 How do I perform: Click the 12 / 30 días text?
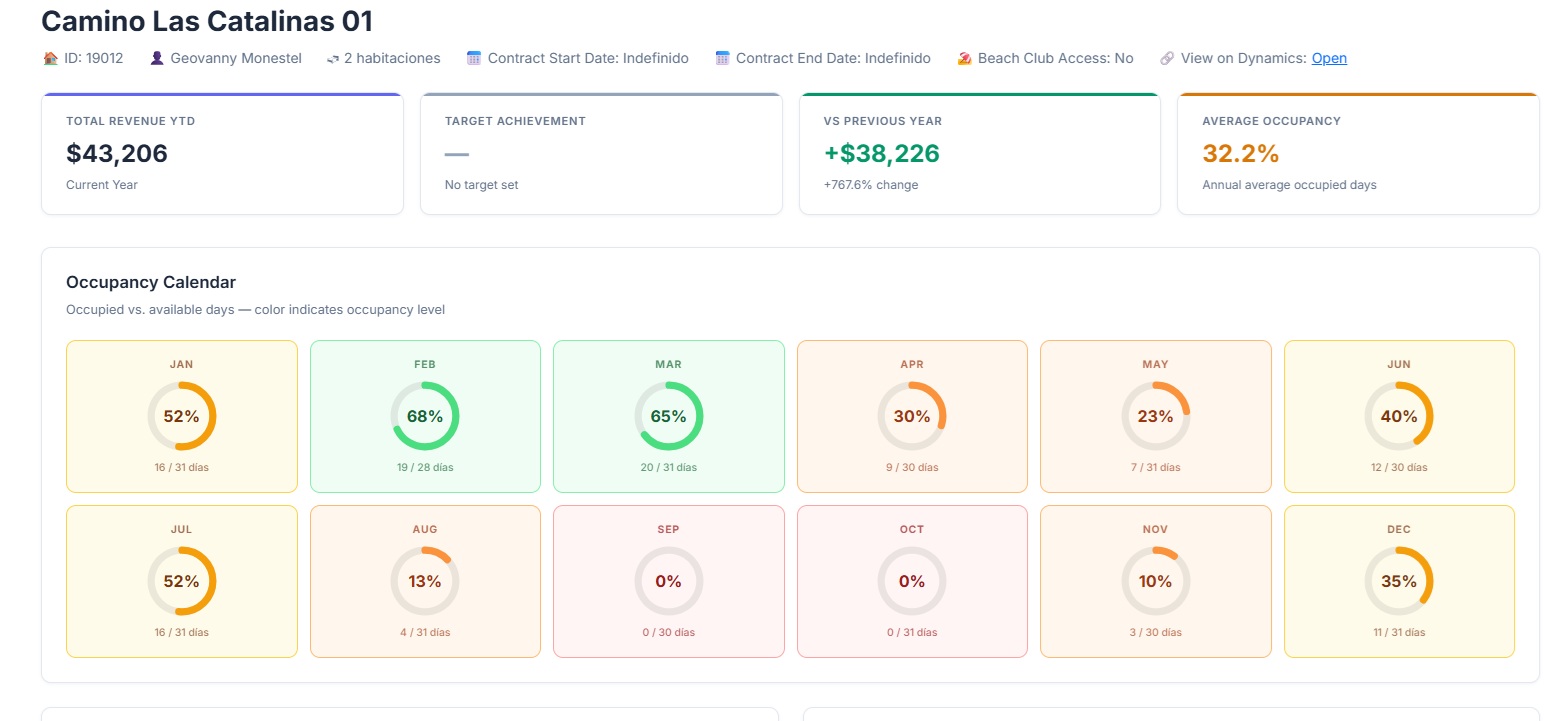[1399, 467]
